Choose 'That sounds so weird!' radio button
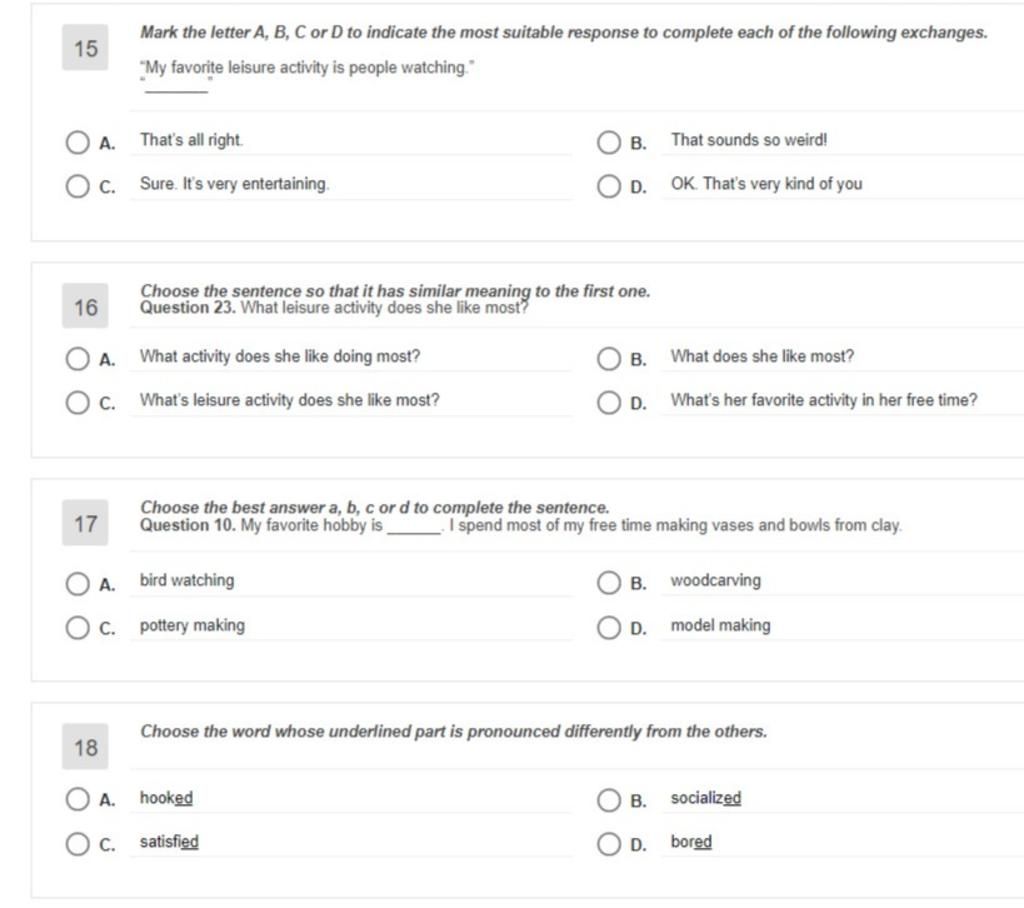 [x=609, y=142]
